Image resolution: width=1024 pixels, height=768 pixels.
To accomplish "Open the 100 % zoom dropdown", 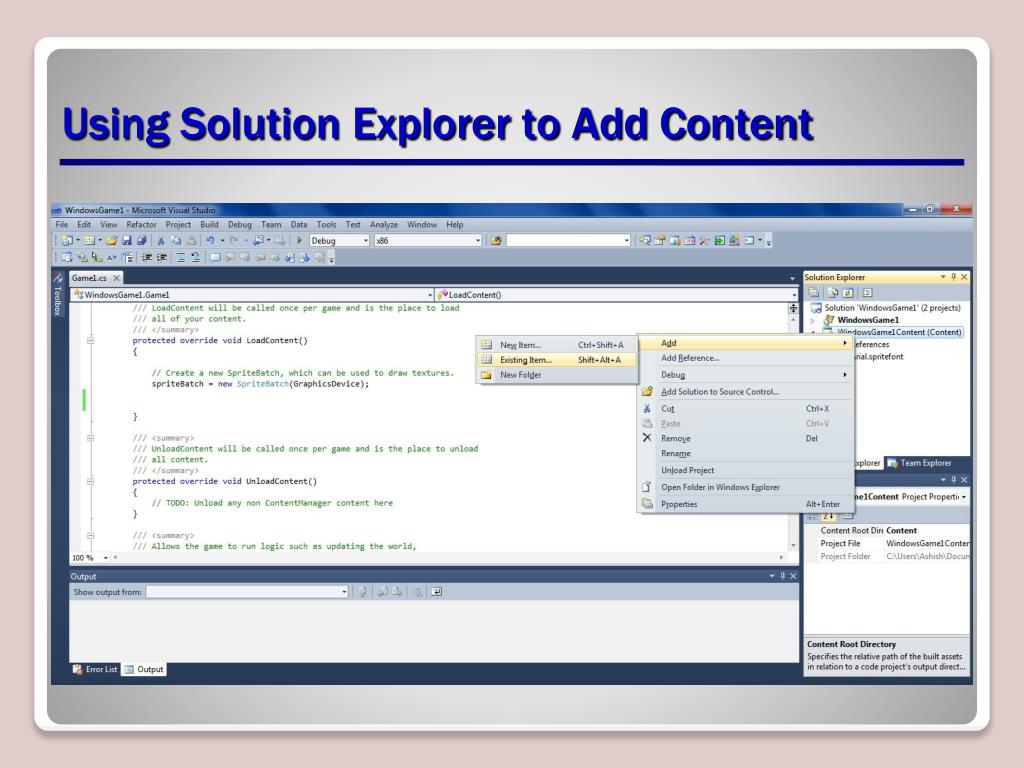I will pos(106,558).
